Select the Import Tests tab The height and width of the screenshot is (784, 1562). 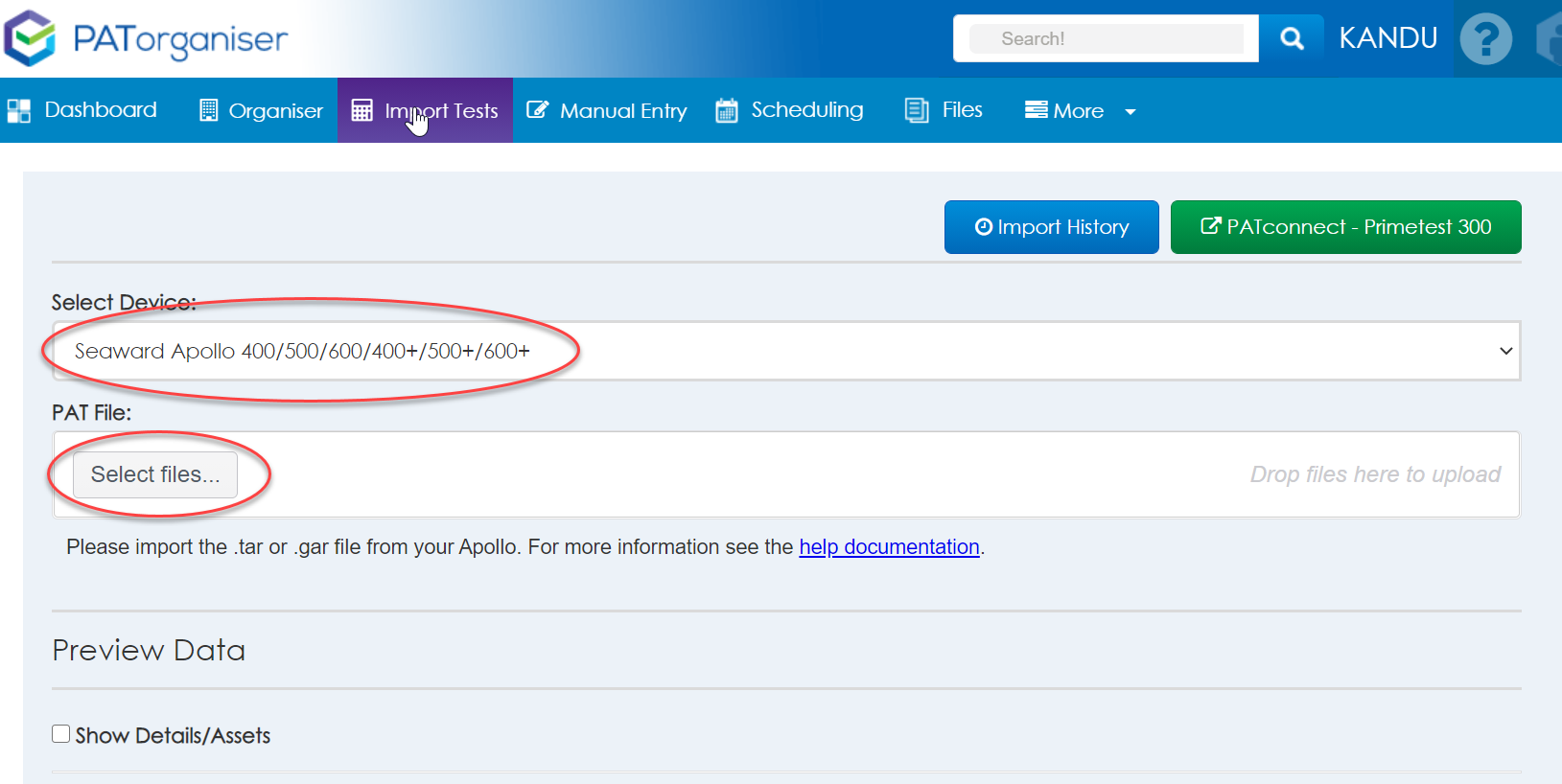(425, 110)
